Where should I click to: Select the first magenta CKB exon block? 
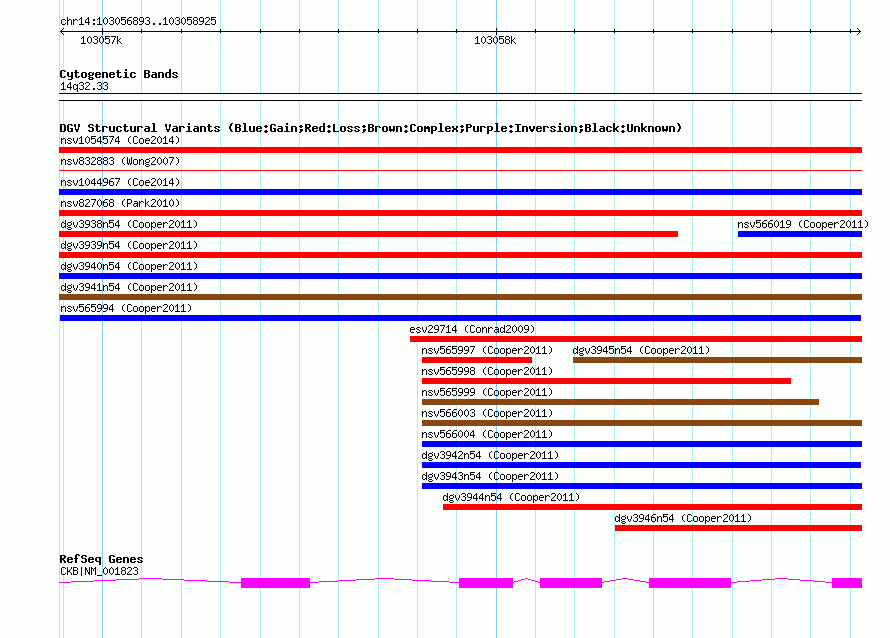(x=275, y=583)
